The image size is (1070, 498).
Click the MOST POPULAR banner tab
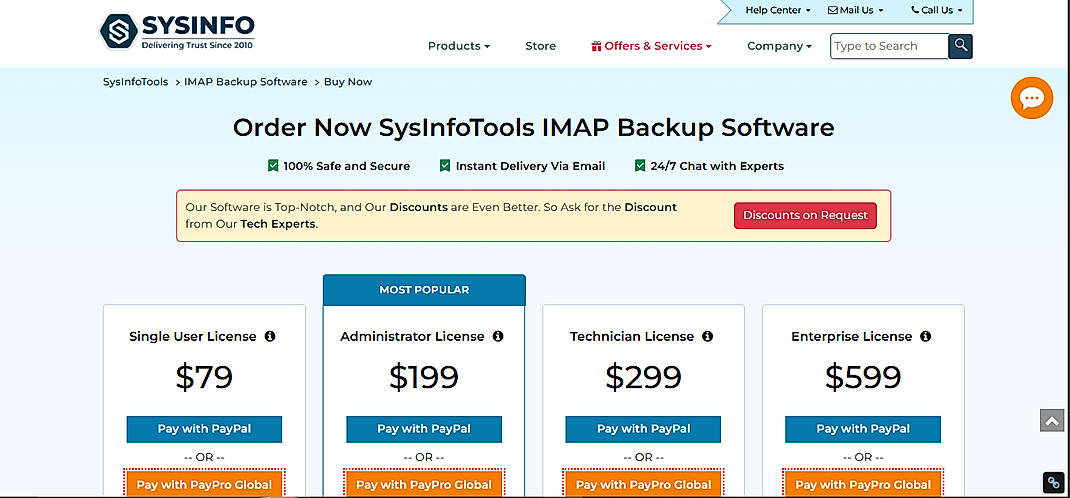click(424, 290)
